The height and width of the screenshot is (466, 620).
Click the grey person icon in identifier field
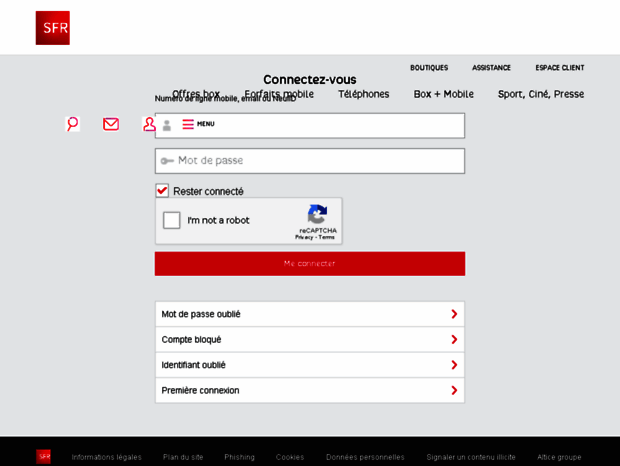point(167,125)
